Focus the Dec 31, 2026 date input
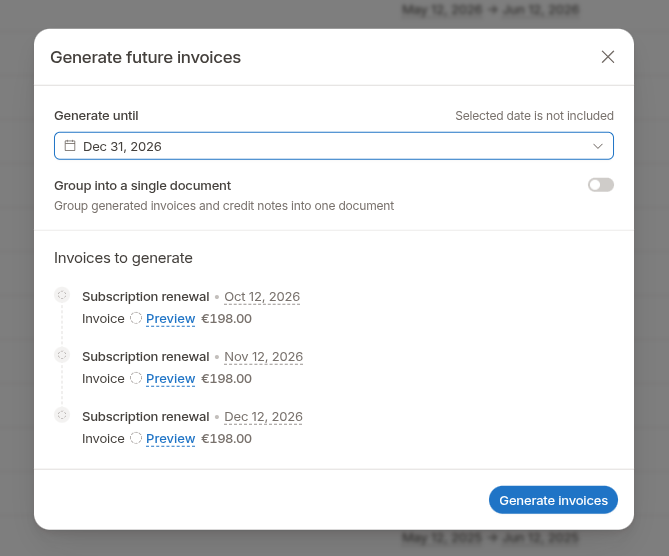 (x=334, y=146)
